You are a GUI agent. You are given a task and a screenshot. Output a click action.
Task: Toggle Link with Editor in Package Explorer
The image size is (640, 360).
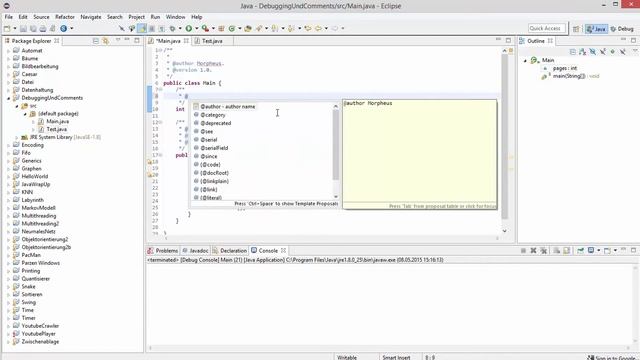click(x=106, y=41)
